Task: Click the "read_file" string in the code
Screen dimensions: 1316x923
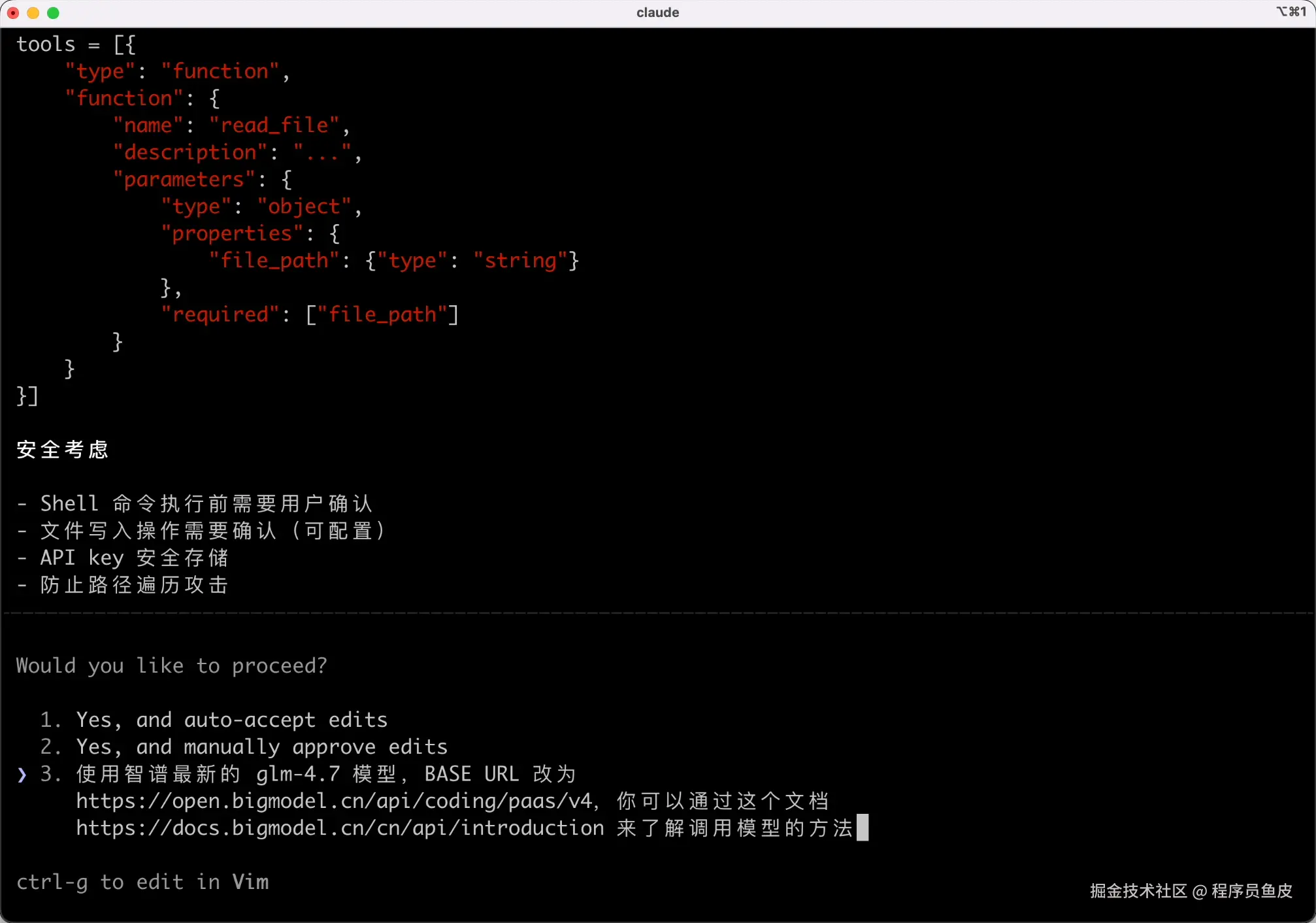Action: (274, 125)
